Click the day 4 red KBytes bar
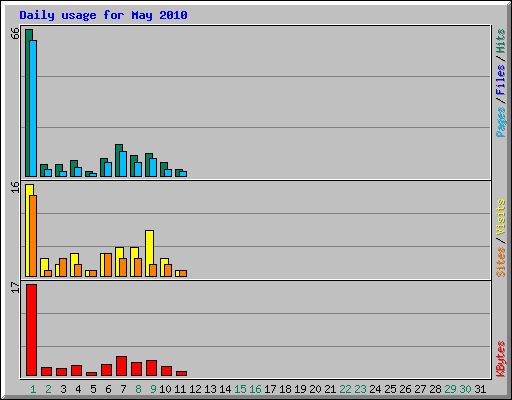The width and height of the screenshot is (512, 400). (76, 371)
